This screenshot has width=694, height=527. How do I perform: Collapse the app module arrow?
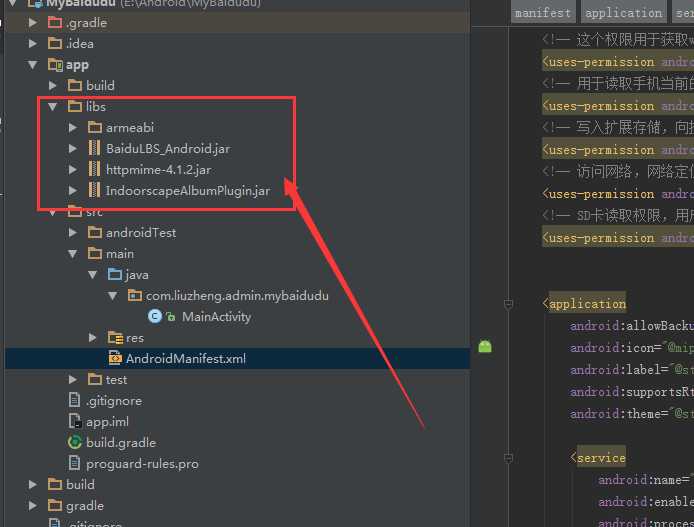point(33,65)
